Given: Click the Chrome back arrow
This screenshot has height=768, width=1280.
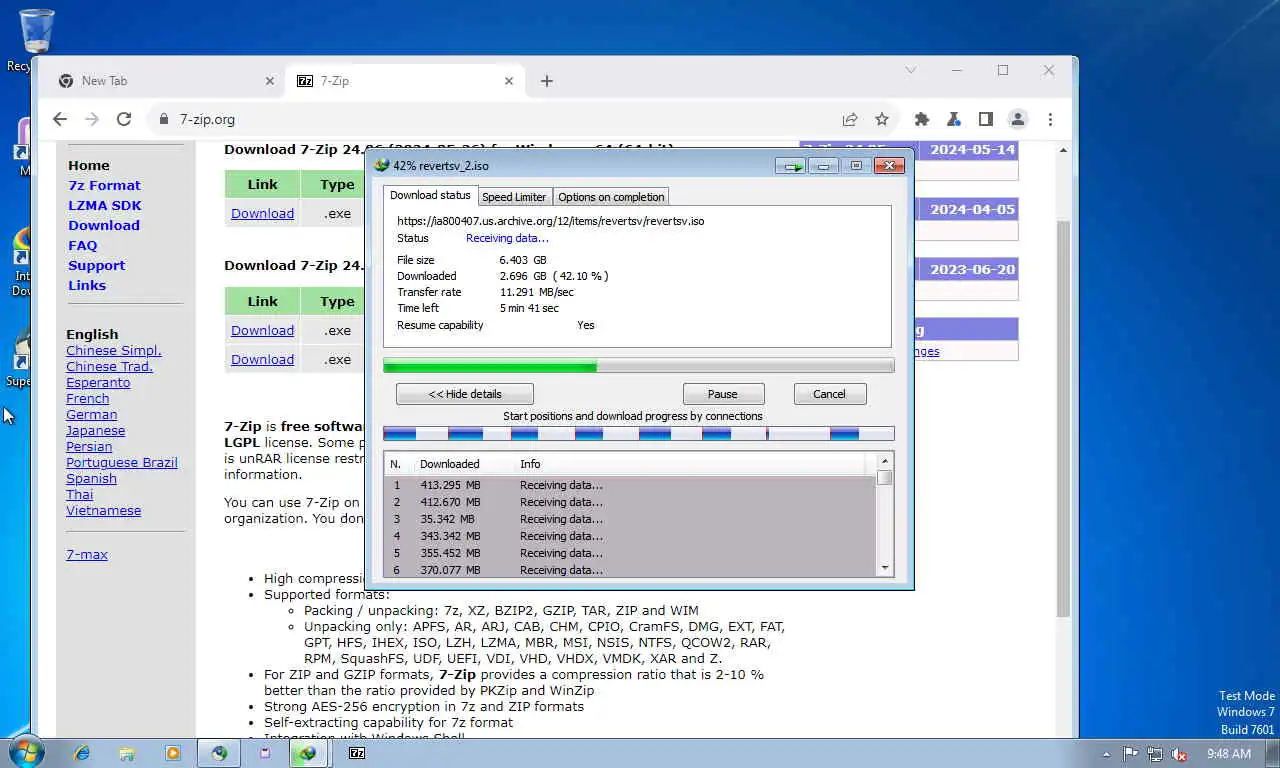Looking at the screenshot, I should 60,119.
